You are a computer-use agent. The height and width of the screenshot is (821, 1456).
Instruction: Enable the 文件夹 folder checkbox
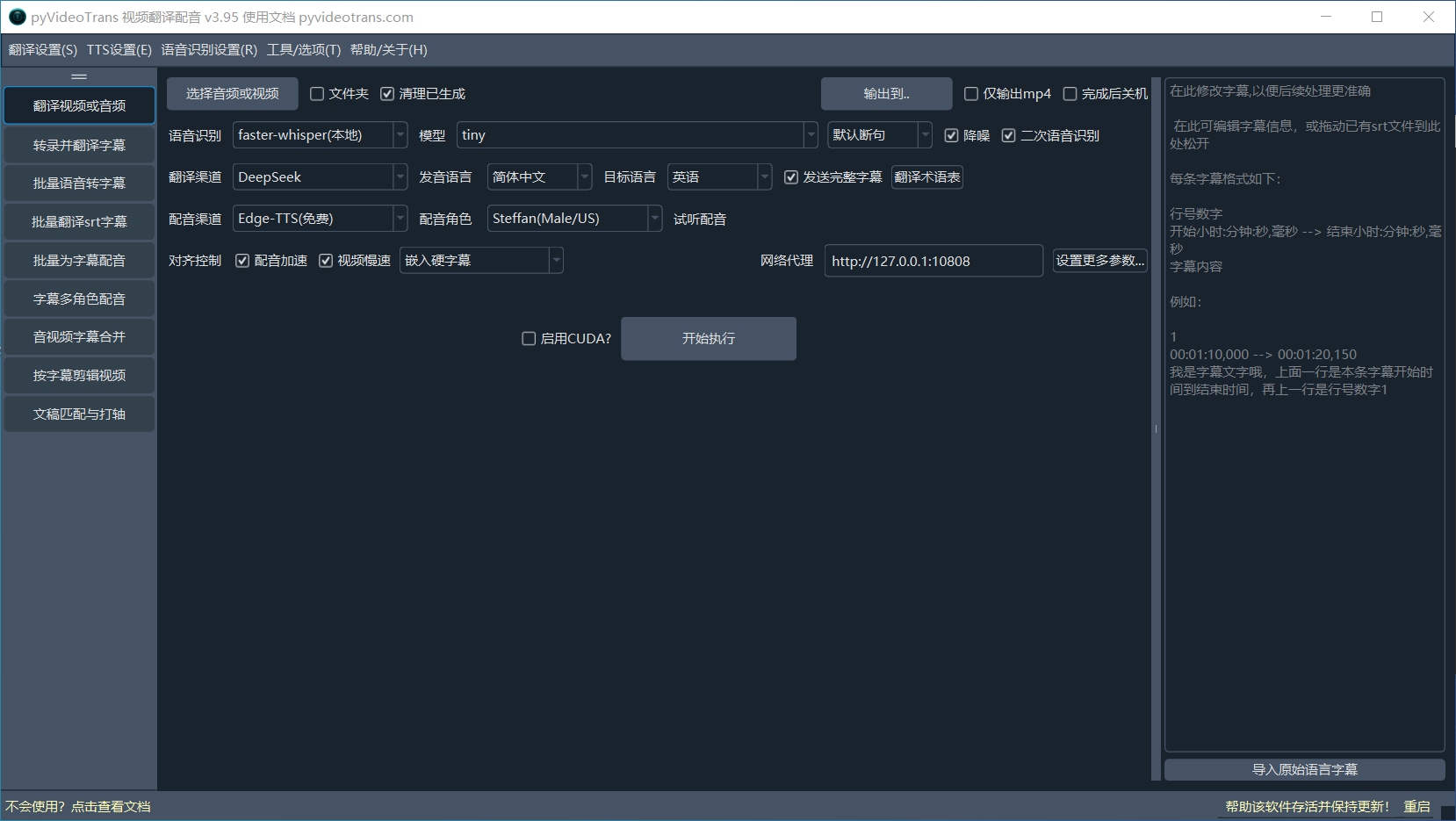click(318, 94)
